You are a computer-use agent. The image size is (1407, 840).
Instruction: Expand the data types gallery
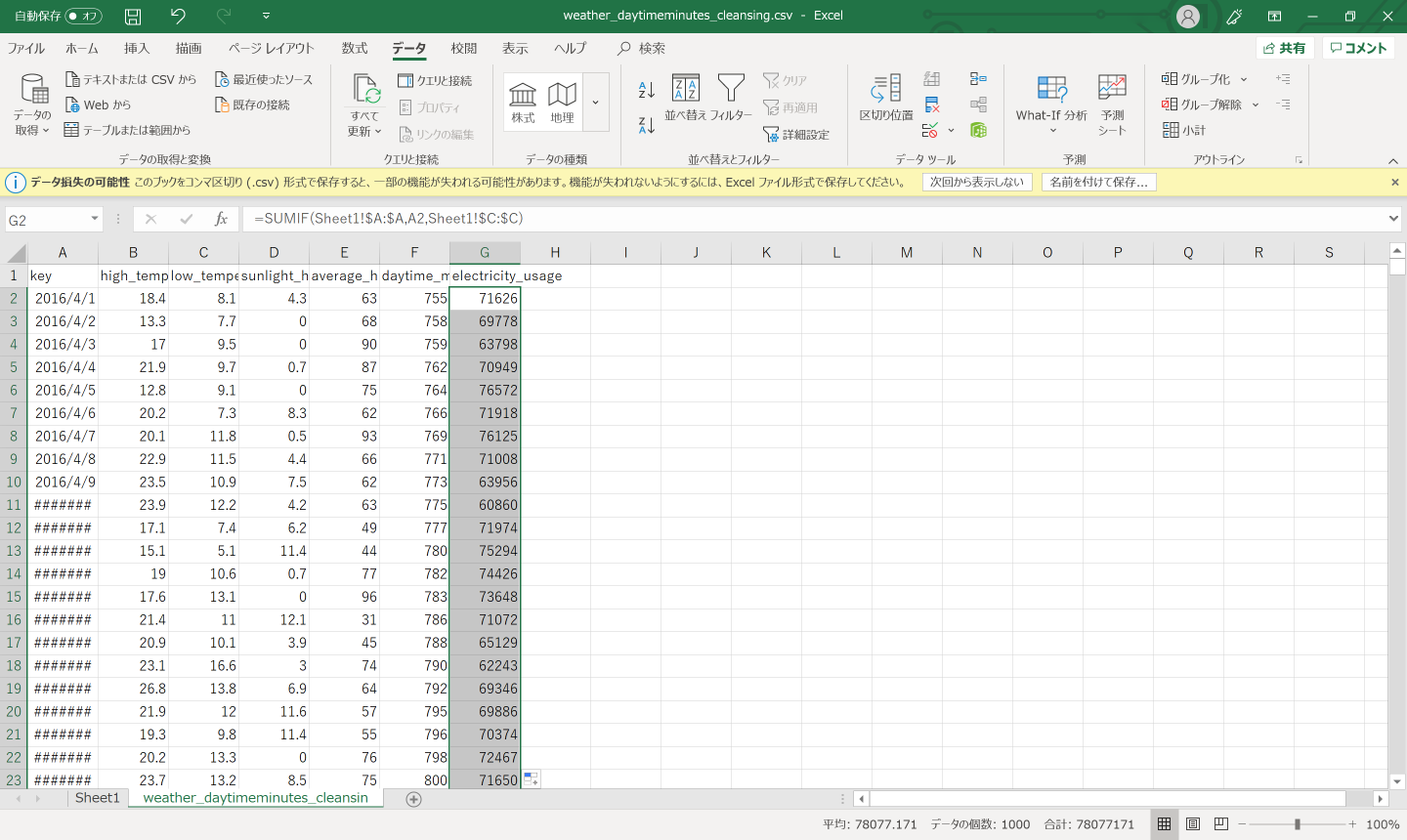pos(596,103)
